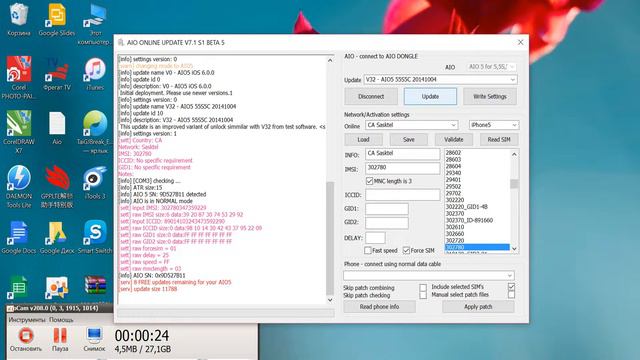This screenshot has width=640, height=360.
Task: Enable the Skip patch combining checkbox
Action: (423, 287)
